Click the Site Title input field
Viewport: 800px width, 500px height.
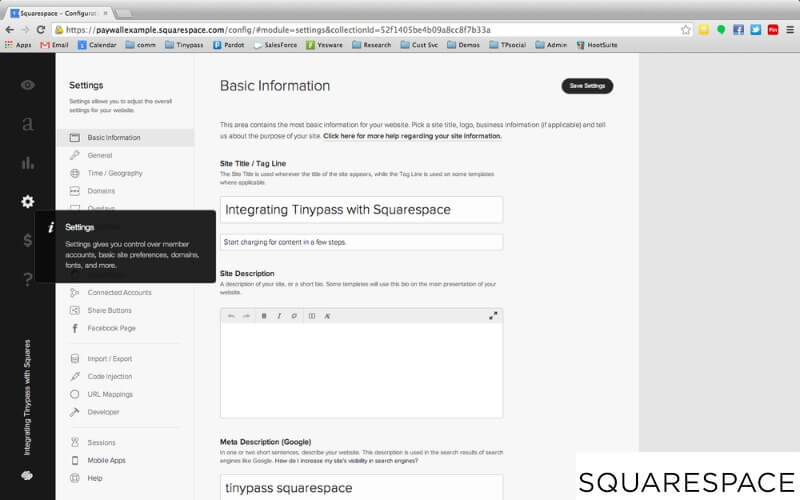coord(361,210)
